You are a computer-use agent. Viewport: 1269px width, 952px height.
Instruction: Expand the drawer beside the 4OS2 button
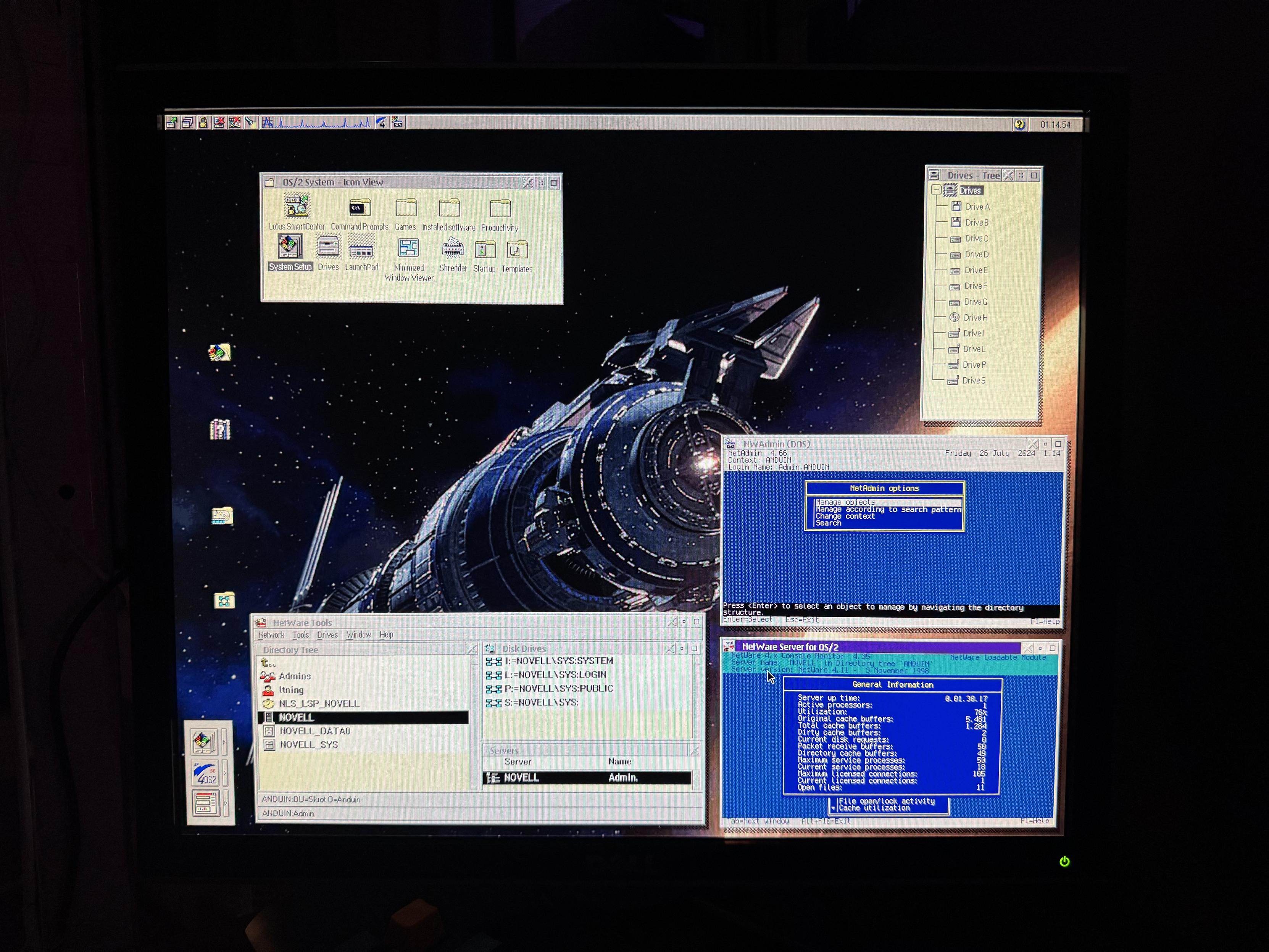(225, 773)
